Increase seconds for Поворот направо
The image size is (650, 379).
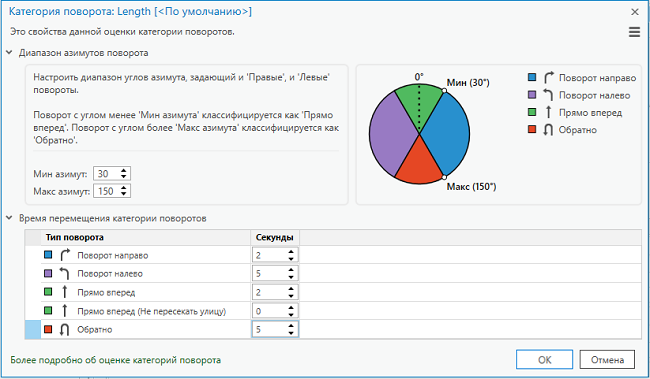coord(291,252)
